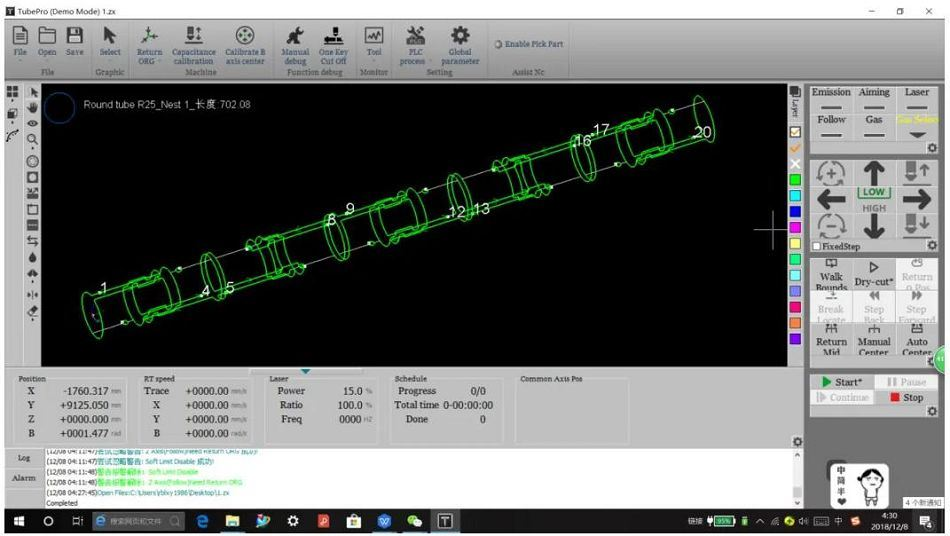
Task: Toggle laser Emission
Action: click(x=831, y=99)
